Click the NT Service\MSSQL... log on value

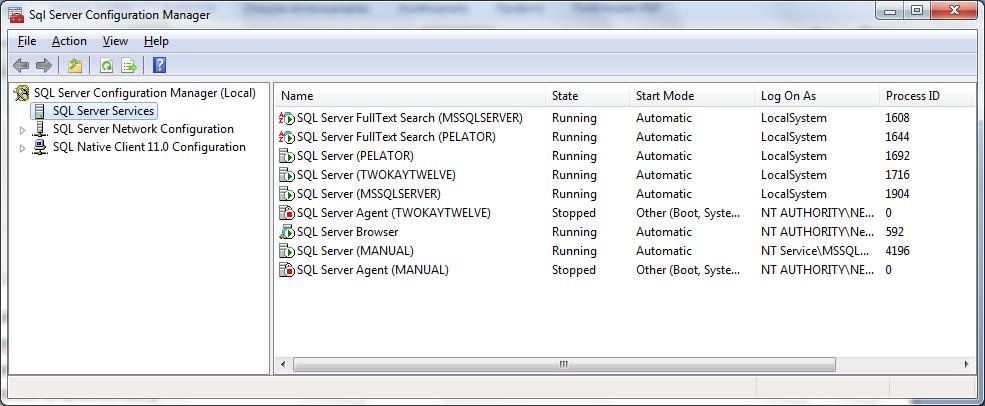[816, 251]
